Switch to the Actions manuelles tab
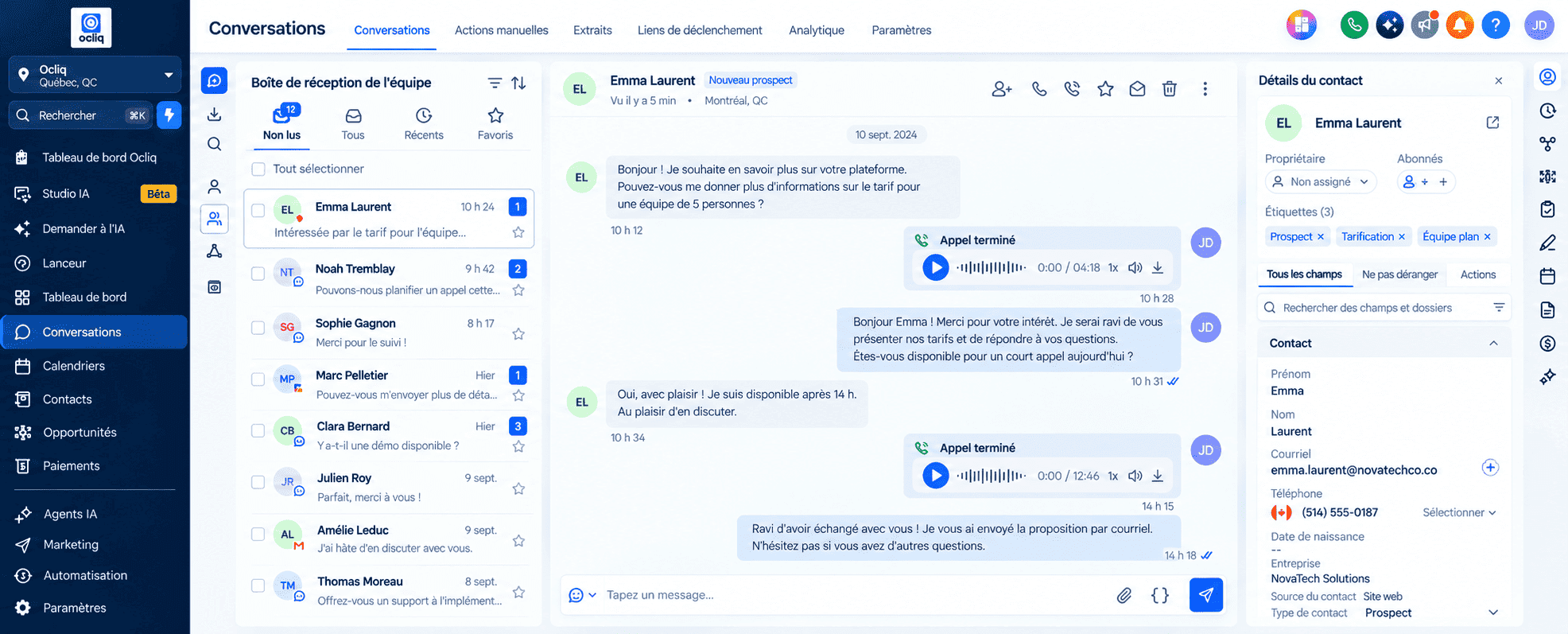This screenshot has width=1568, height=634. point(502,30)
